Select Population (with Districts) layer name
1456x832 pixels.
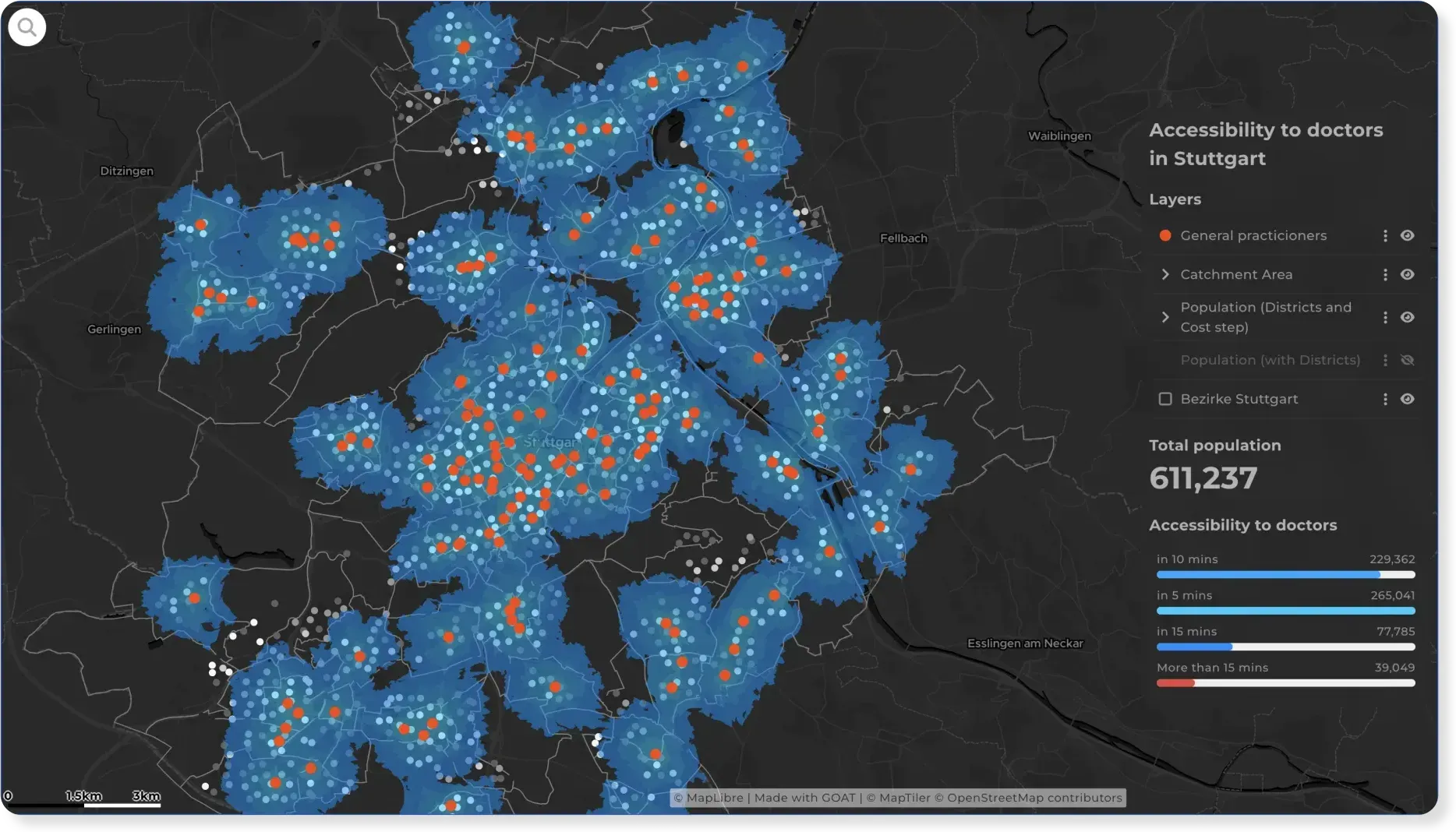(1270, 360)
